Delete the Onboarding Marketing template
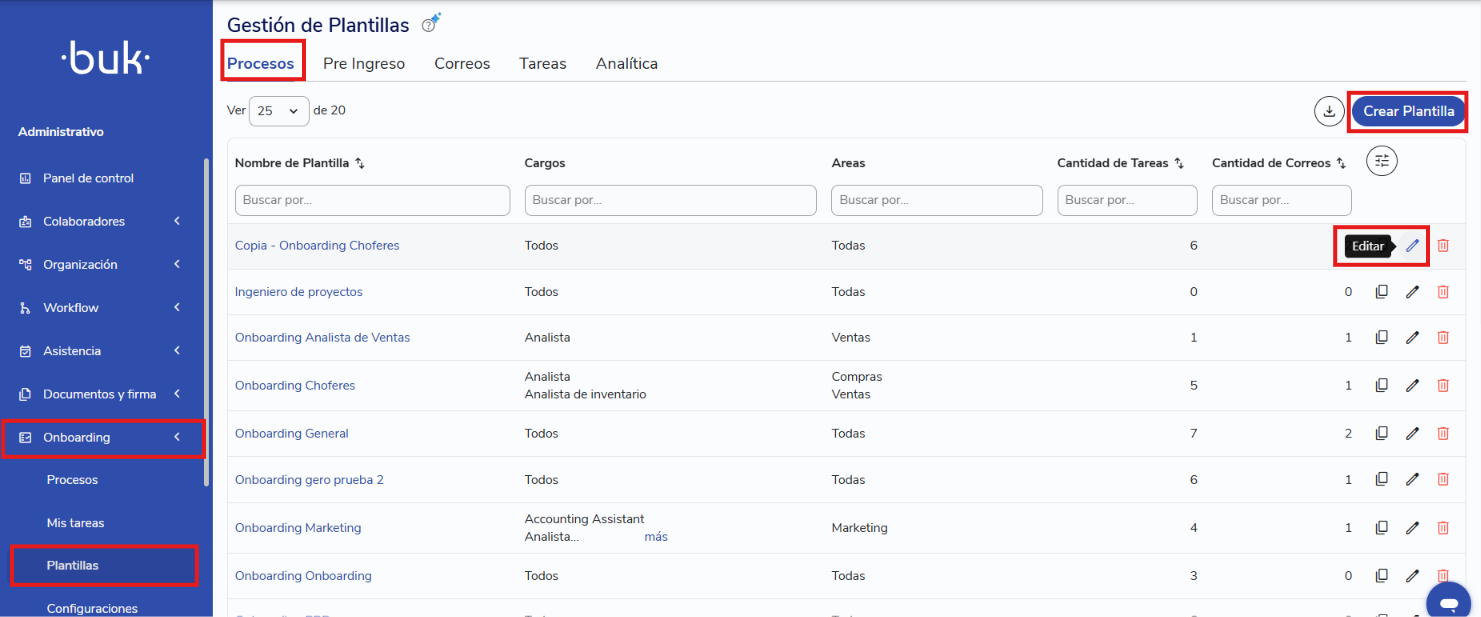This screenshot has width=1481, height=617. pyautogui.click(x=1443, y=528)
